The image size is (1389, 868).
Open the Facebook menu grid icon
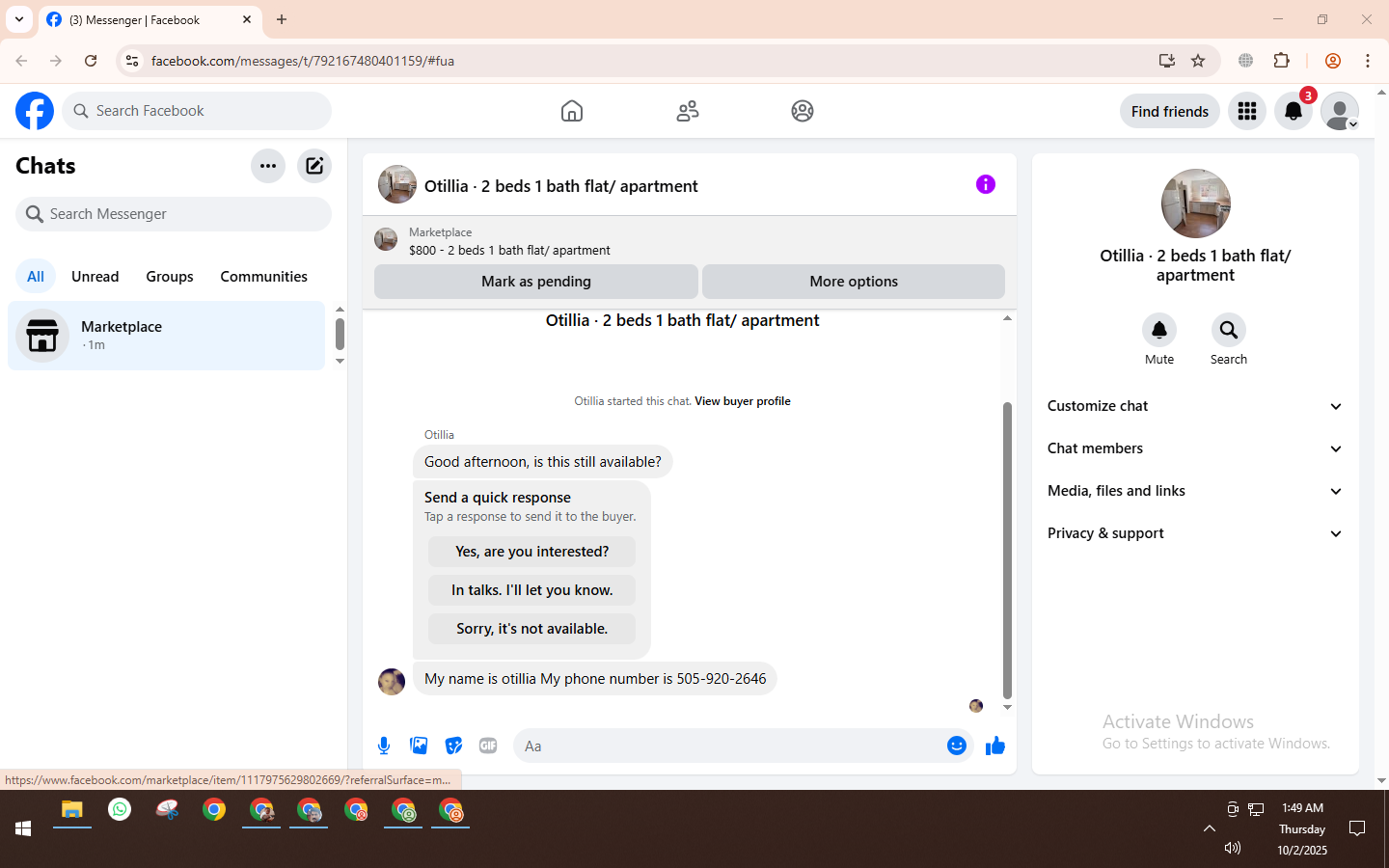[1247, 111]
